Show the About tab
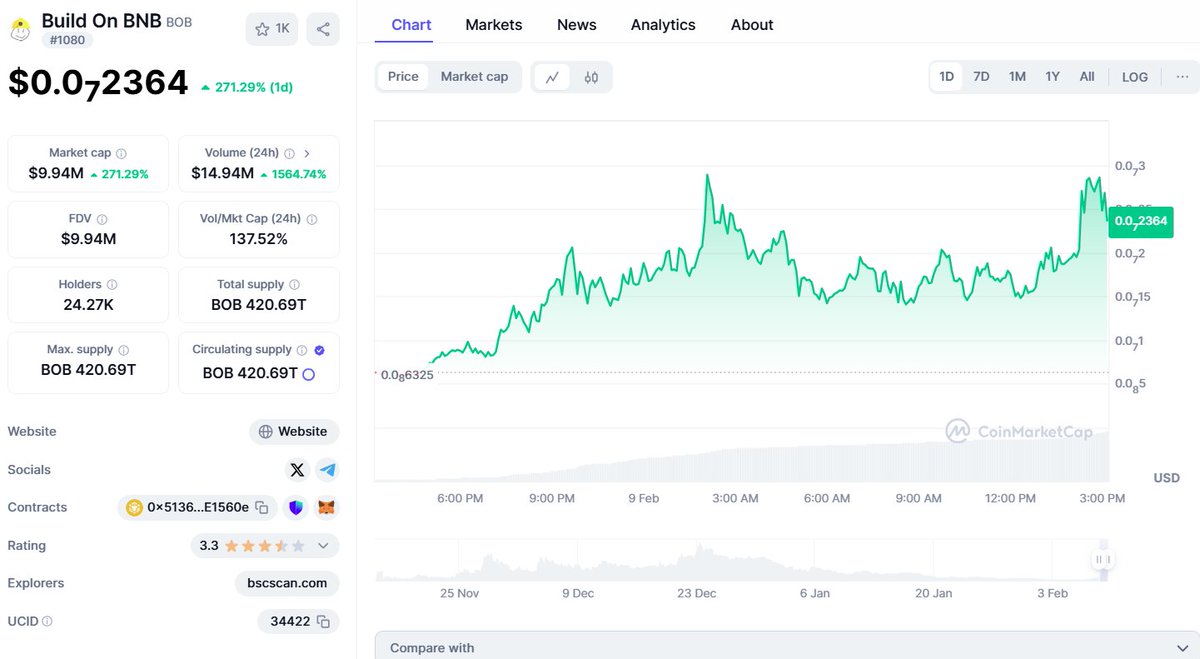 click(x=752, y=25)
